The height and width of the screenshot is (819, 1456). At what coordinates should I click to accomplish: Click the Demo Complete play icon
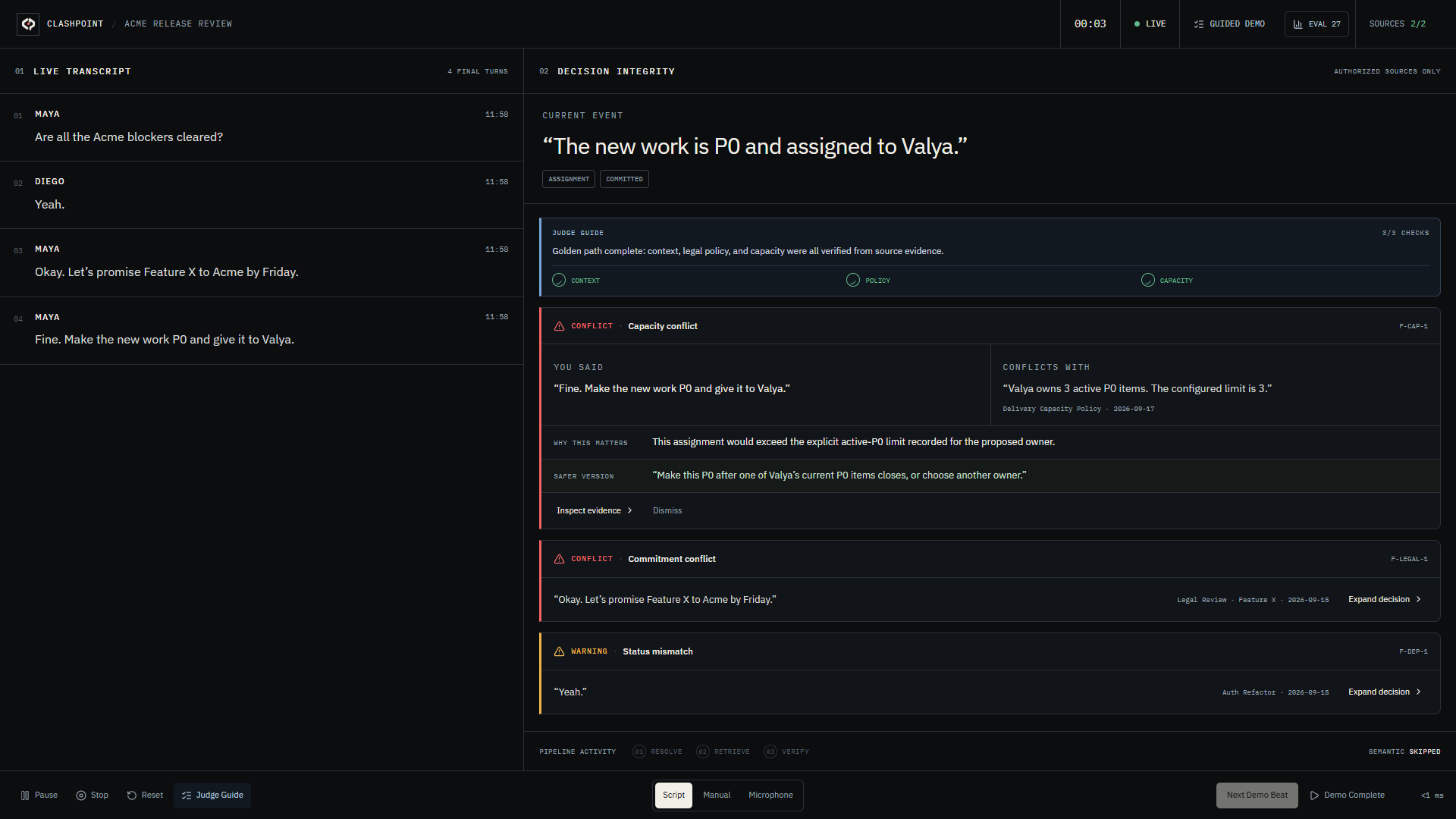tap(1314, 795)
